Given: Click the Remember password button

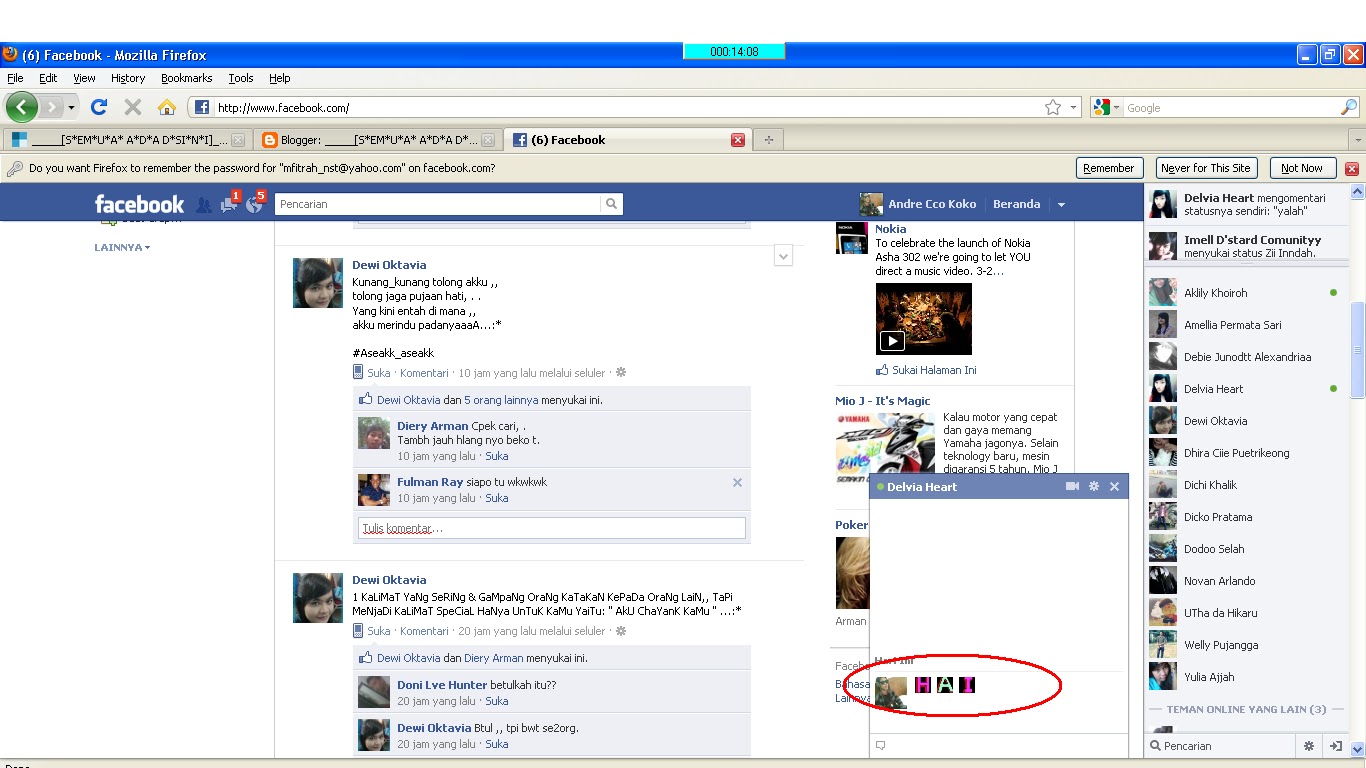Looking at the screenshot, I should click(x=1109, y=168).
